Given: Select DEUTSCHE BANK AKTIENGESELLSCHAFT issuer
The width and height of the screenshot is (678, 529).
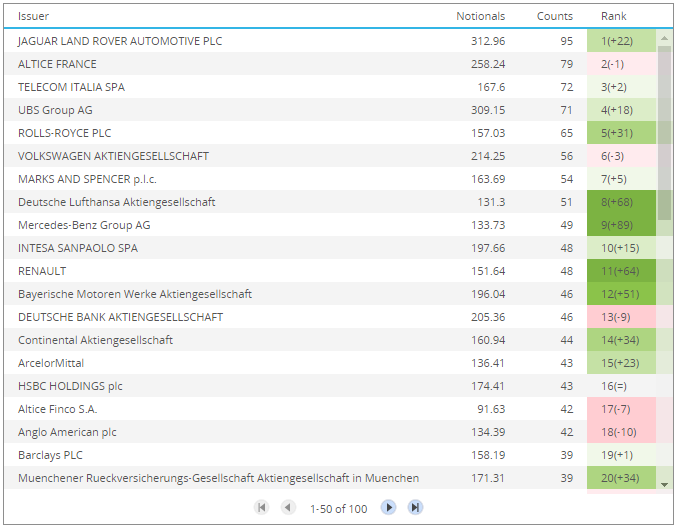Looking at the screenshot, I should click(120, 317).
